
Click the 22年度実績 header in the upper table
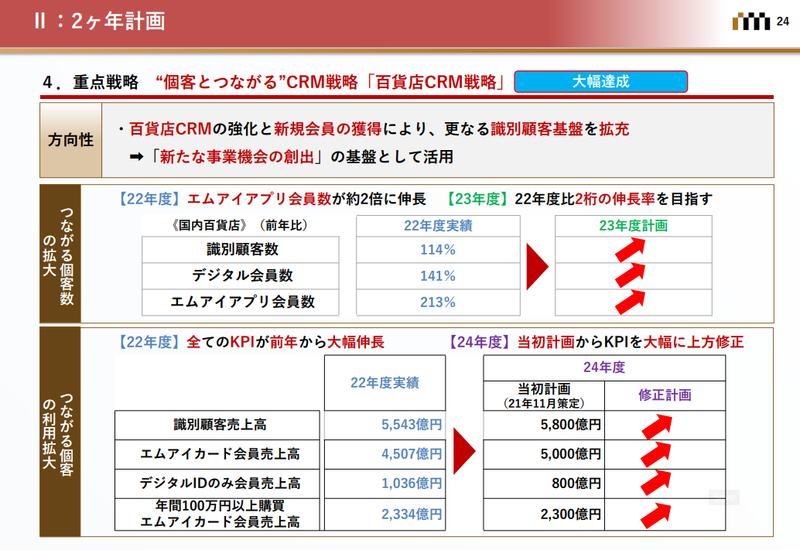coord(438,226)
